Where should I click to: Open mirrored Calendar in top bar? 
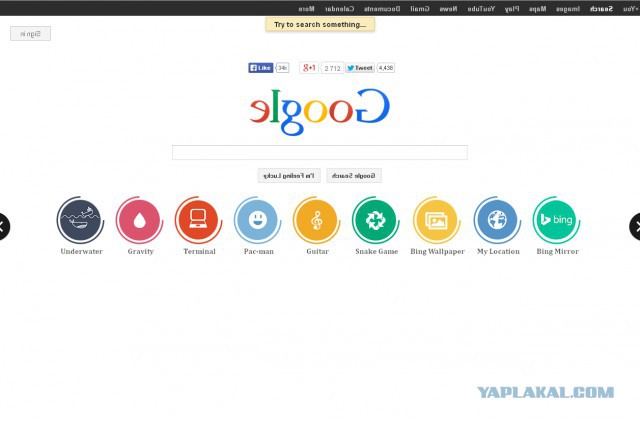tap(340, 9)
